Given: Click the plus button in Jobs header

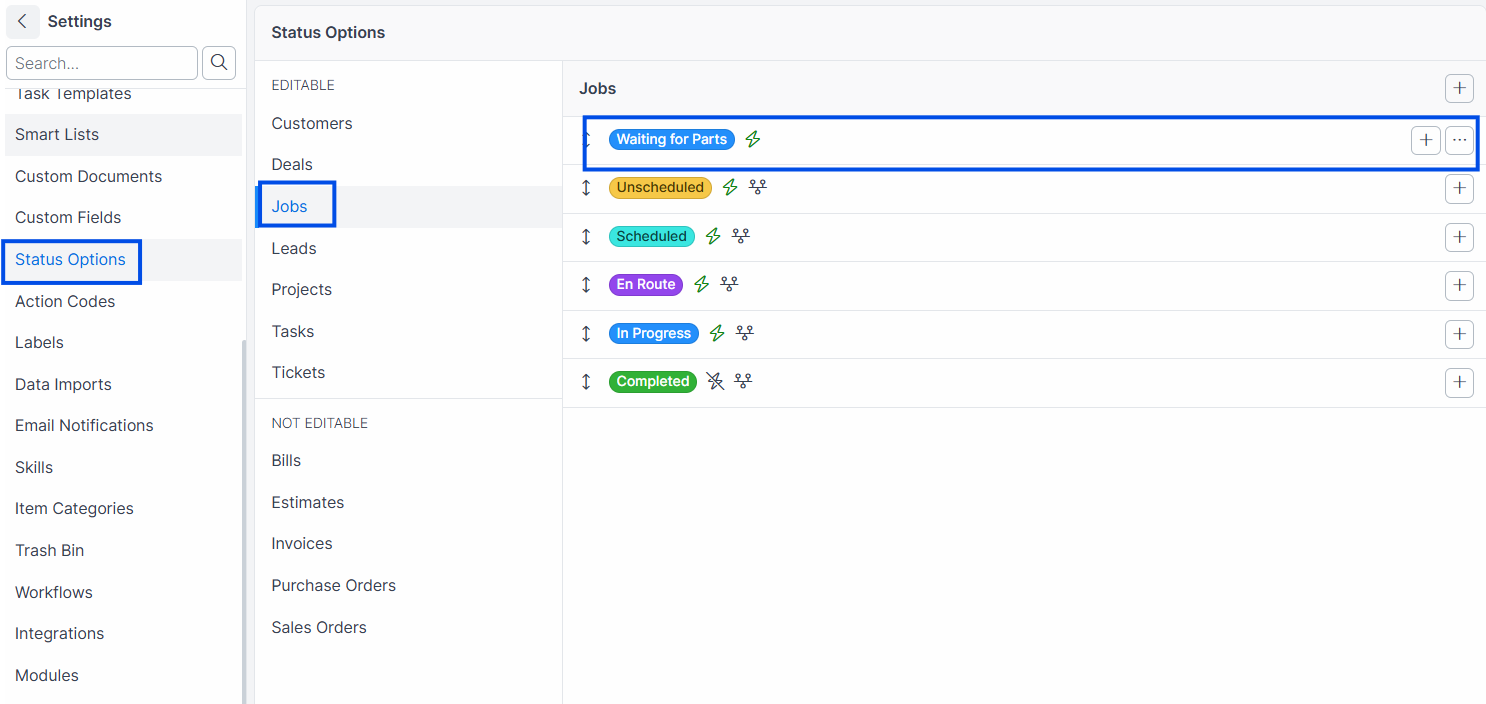Looking at the screenshot, I should click(x=1459, y=89).
